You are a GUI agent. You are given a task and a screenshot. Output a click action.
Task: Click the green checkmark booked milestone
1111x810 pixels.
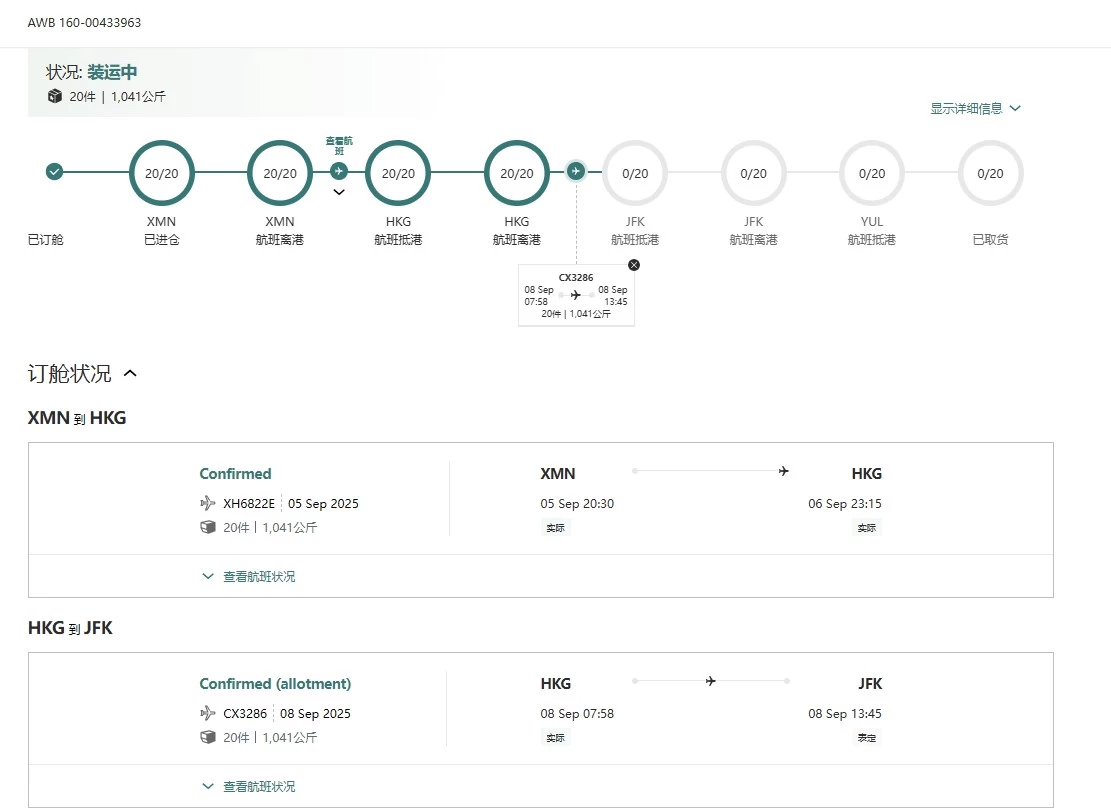click(x=55, y=171)
